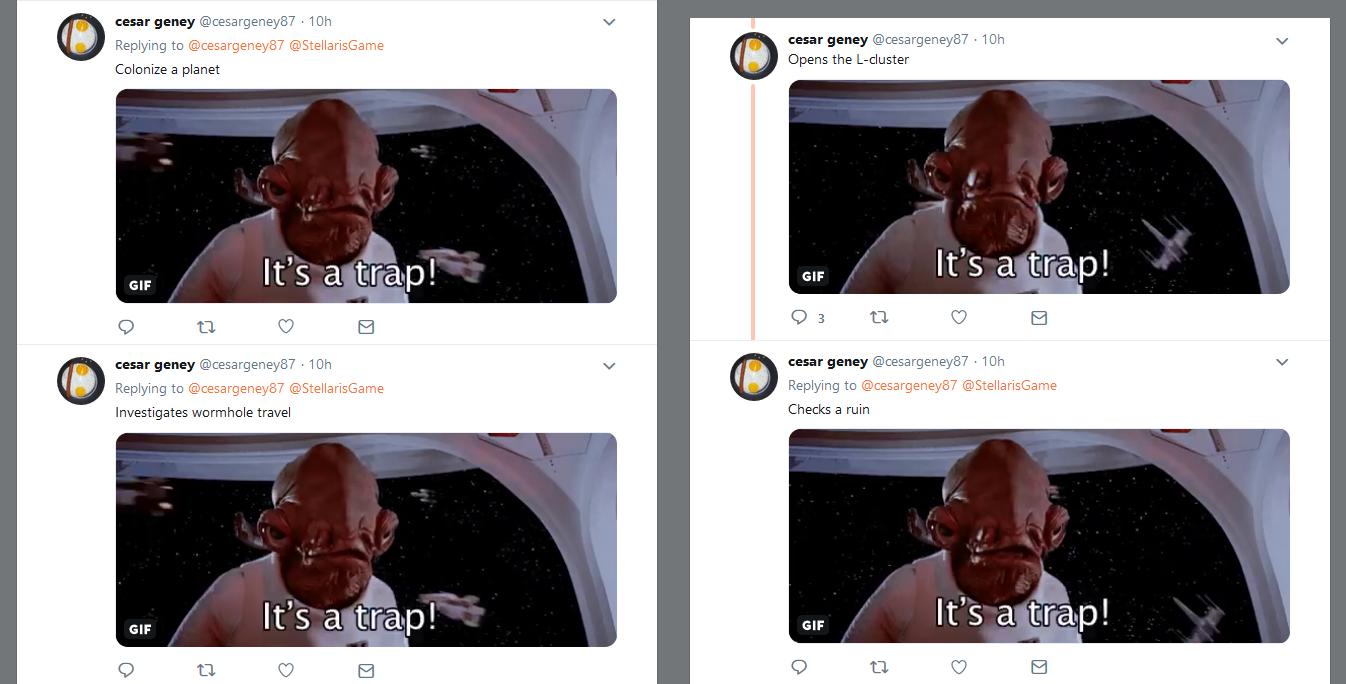Play the GIF in 'Opens the L-cluster' tweet
This screenshot has height=684, width=1346.
1039,187
